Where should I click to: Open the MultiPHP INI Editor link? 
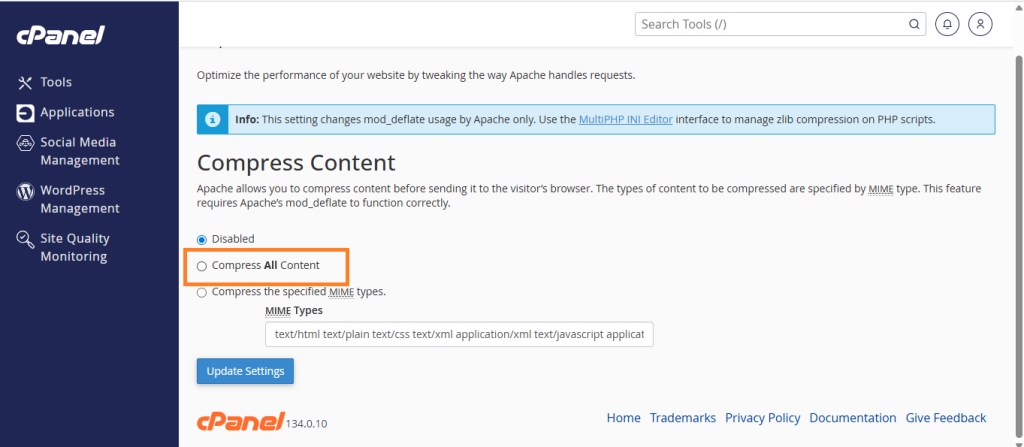pos(625,119)
